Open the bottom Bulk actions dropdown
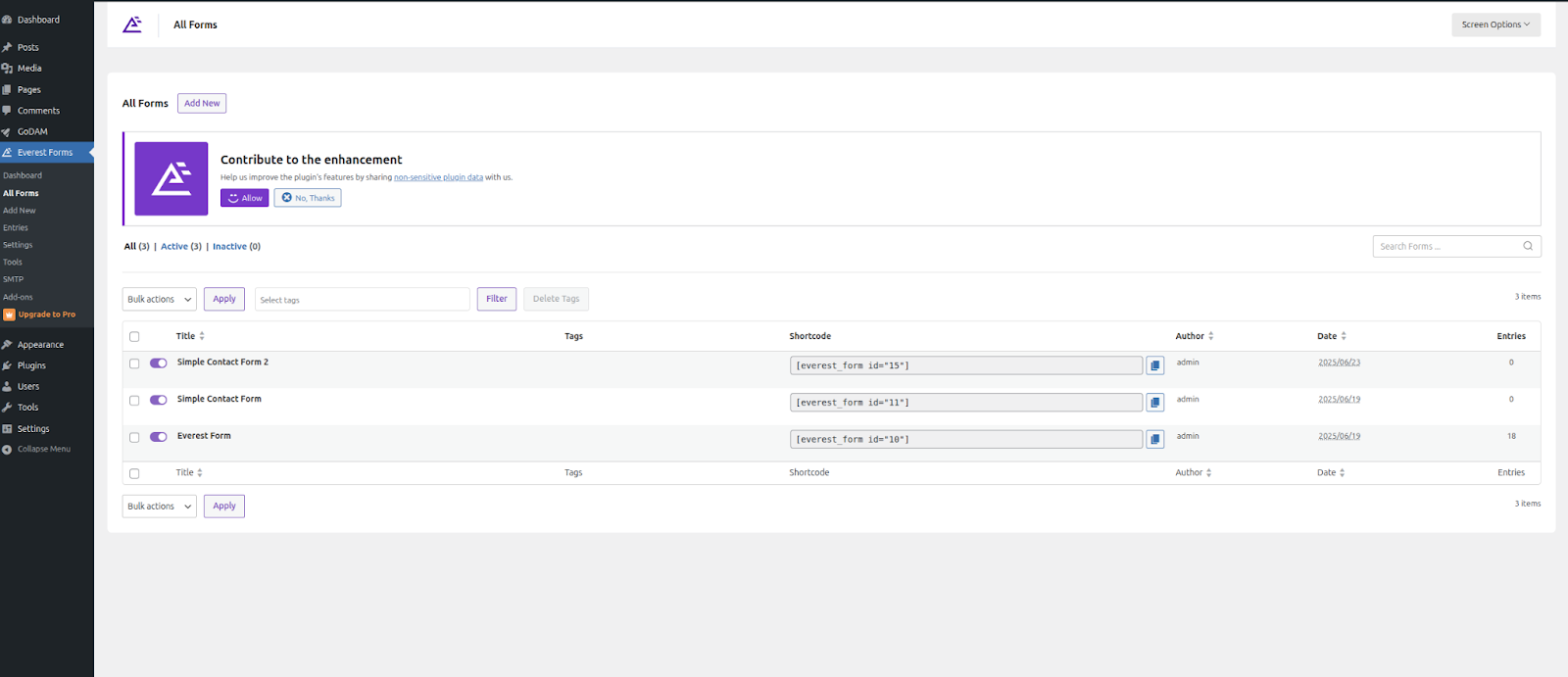 159,507
